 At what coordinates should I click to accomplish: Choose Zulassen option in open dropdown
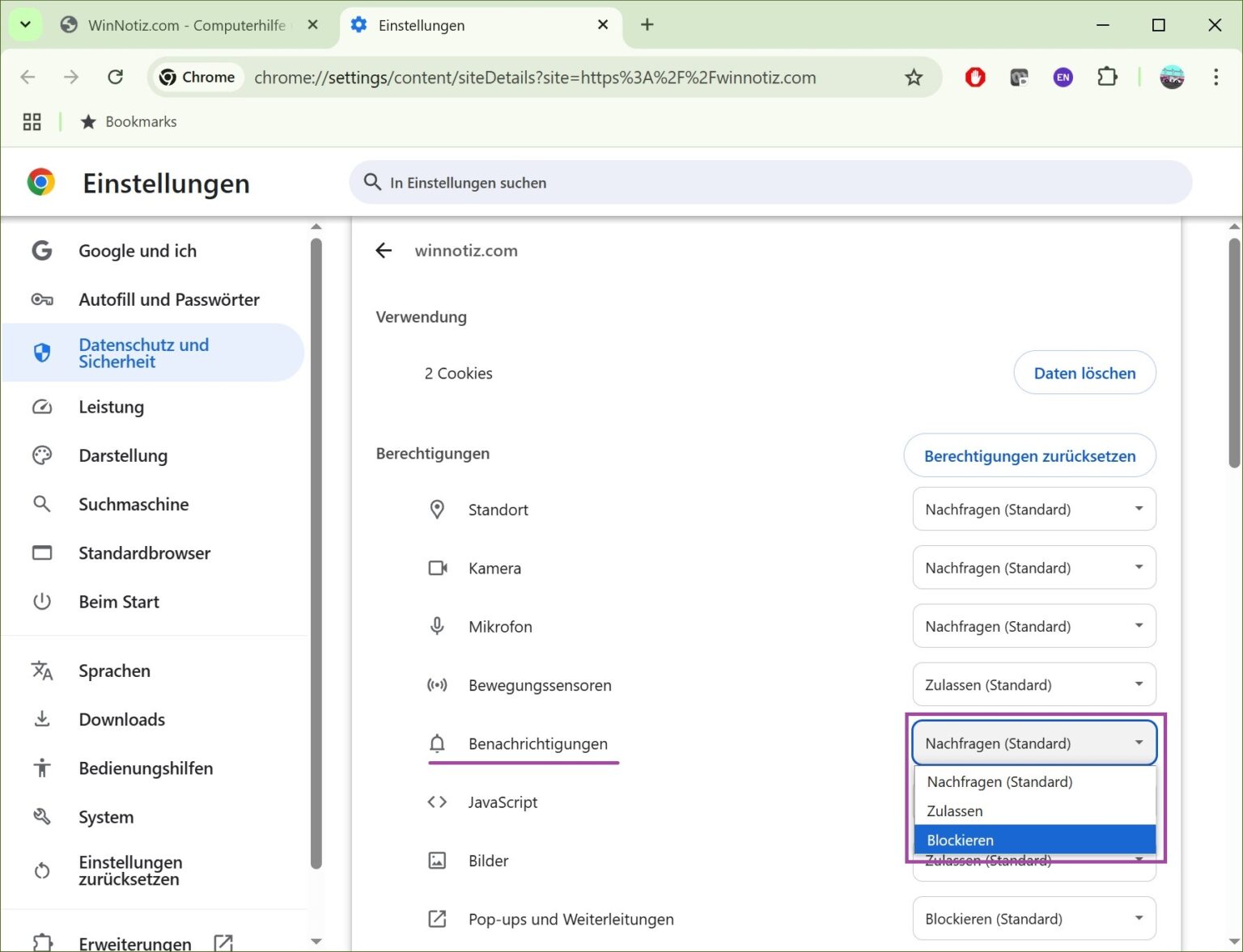pos(1035,810)
